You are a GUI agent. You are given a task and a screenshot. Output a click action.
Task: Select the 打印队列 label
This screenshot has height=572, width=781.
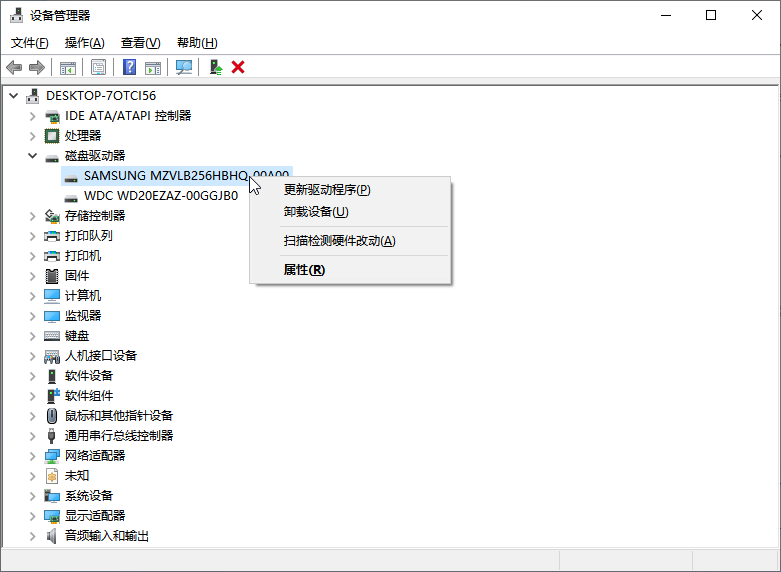pyautogui.click(x=89, y=236)
